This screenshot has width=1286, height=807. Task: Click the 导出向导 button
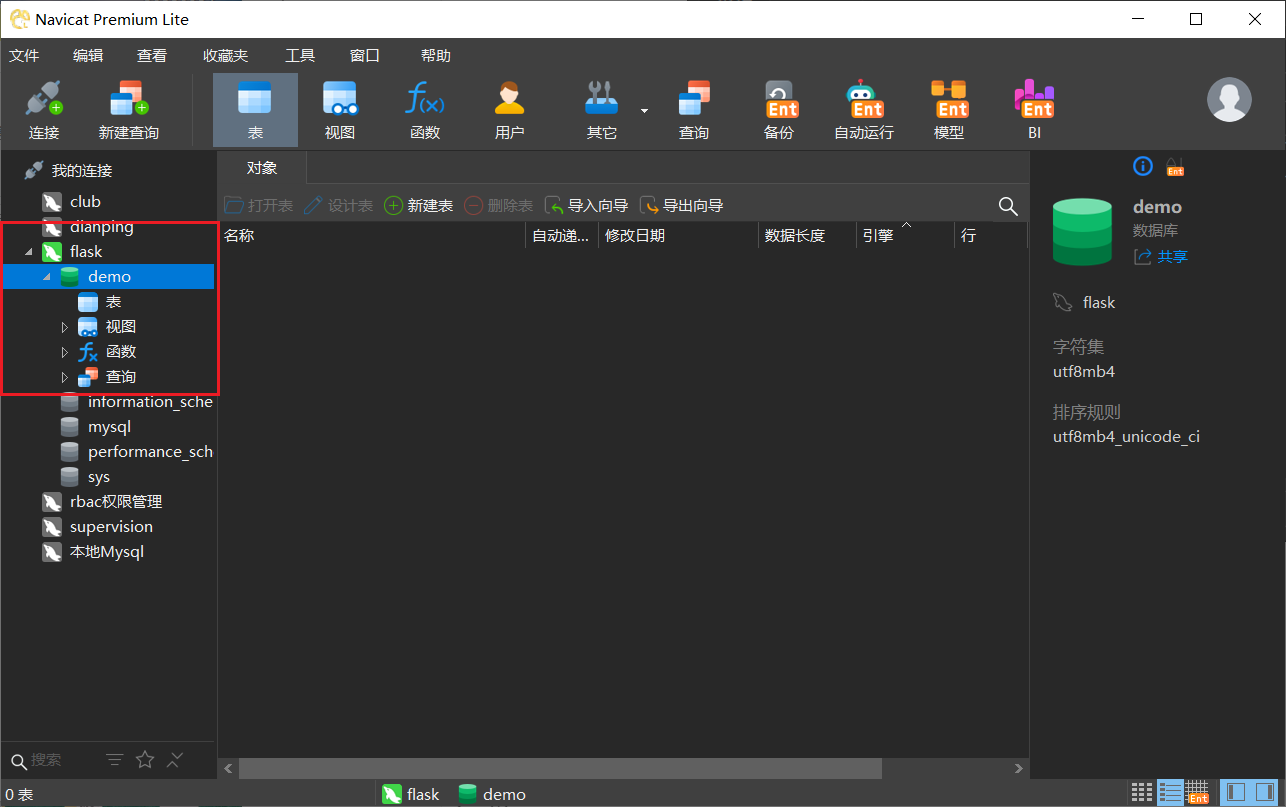point(681,206)
